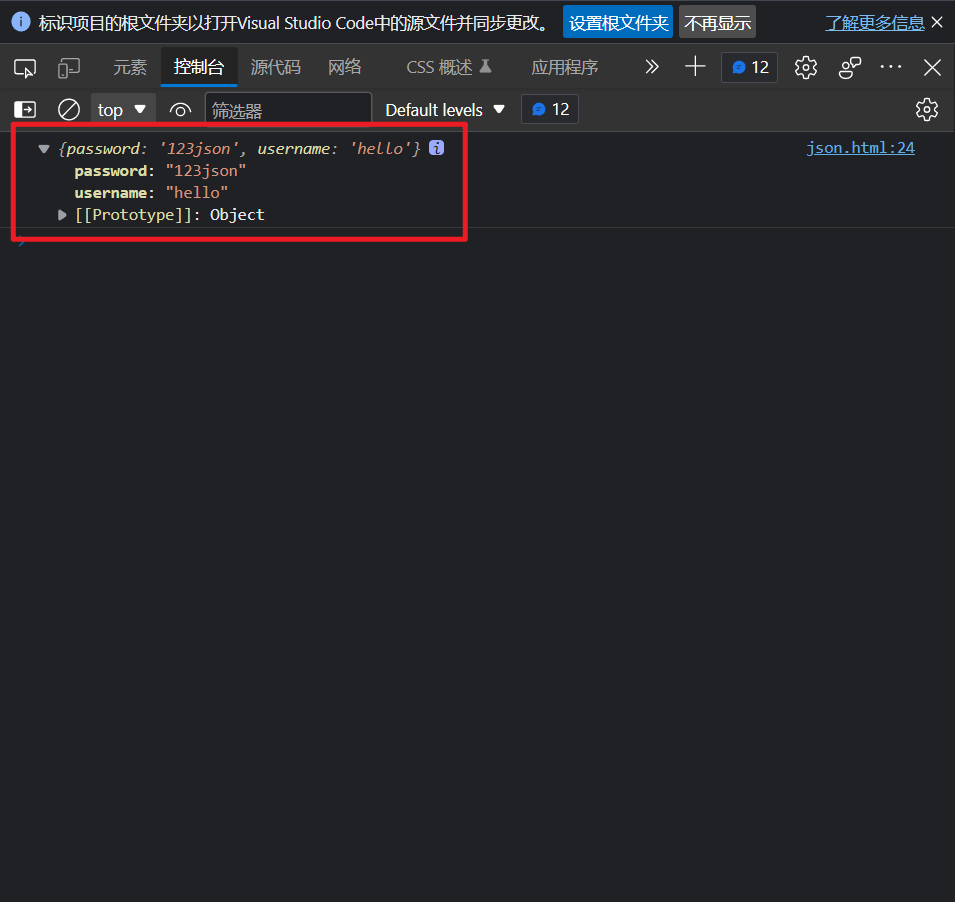Switch to the 元素 tab

coord(129,68)
